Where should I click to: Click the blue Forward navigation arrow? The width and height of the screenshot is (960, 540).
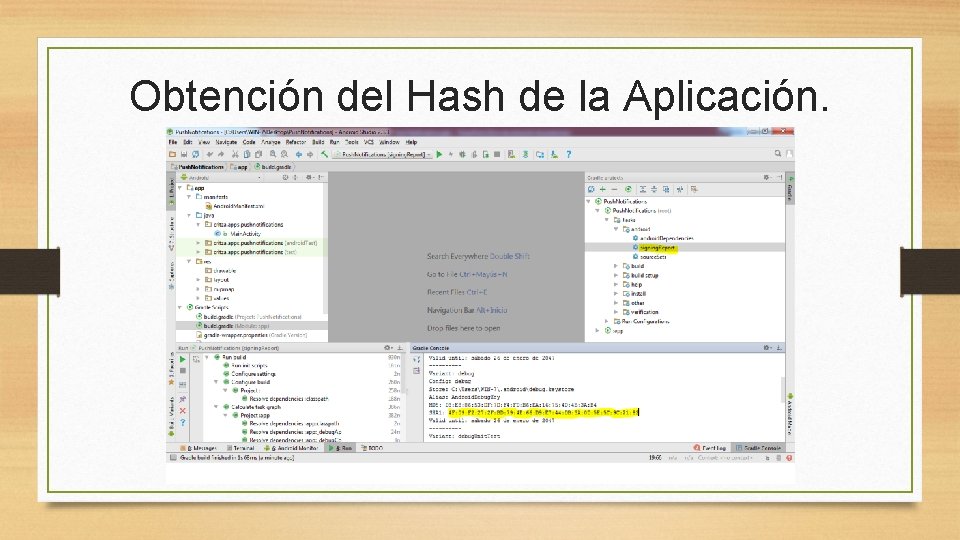310,154
